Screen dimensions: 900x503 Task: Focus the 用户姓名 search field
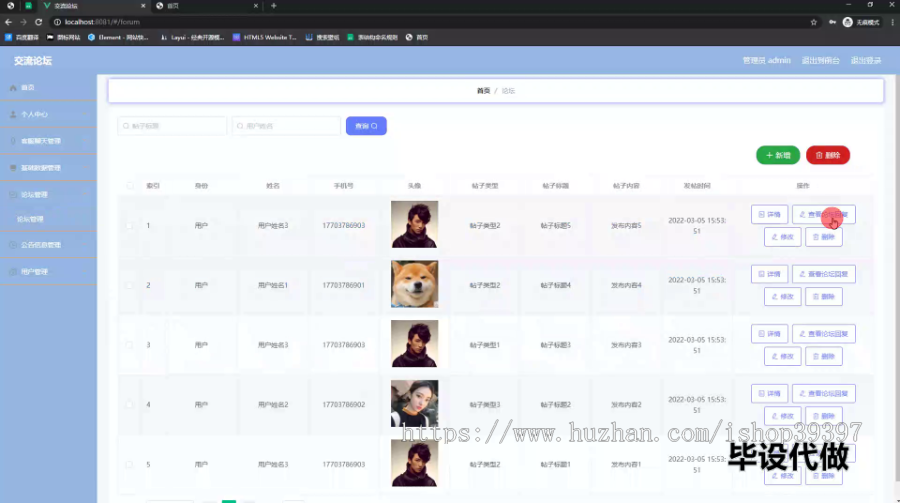click(x=286, y=126)
